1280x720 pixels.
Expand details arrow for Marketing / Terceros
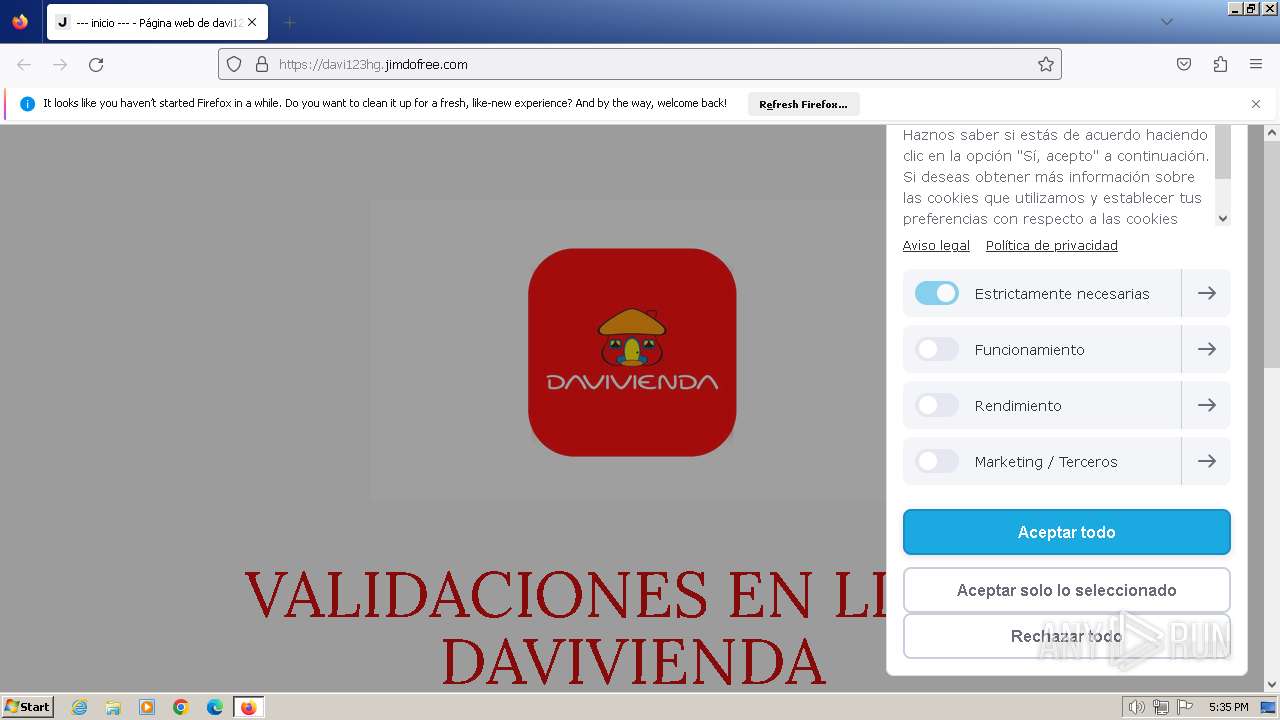(x=1207, y=461)
